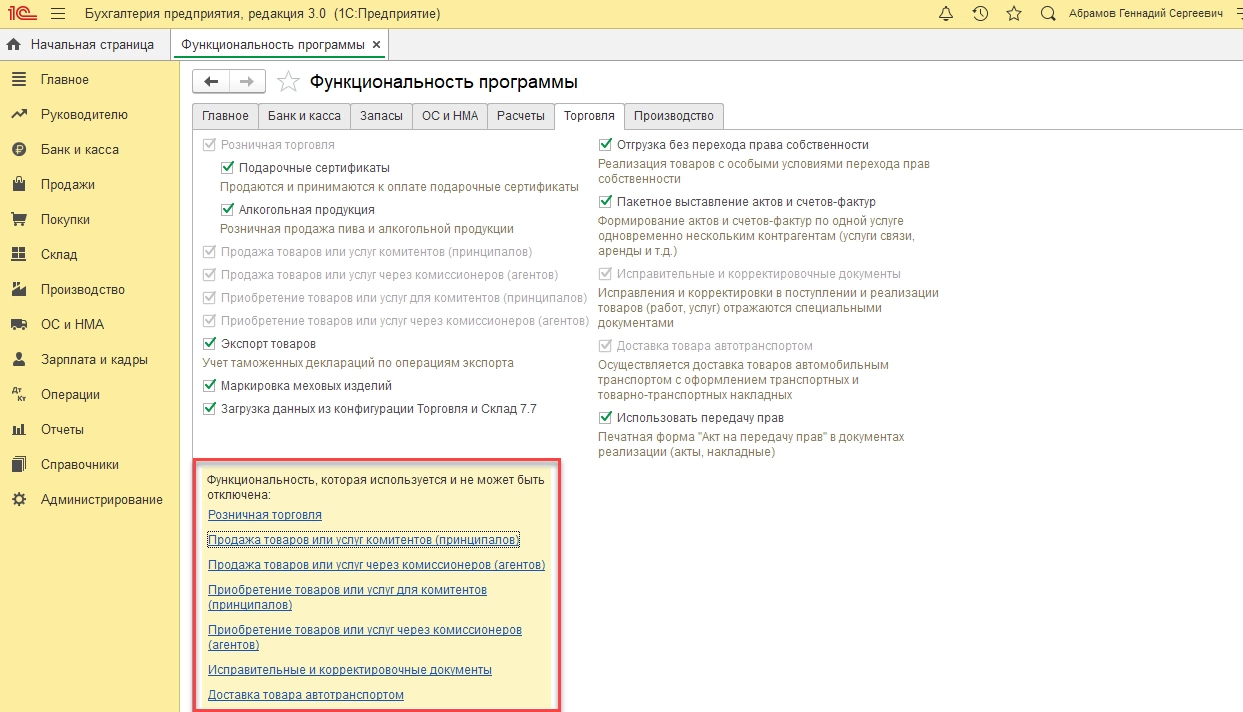Open Приобретение товаров для комитентов (принципалов) link

[347, 597]
